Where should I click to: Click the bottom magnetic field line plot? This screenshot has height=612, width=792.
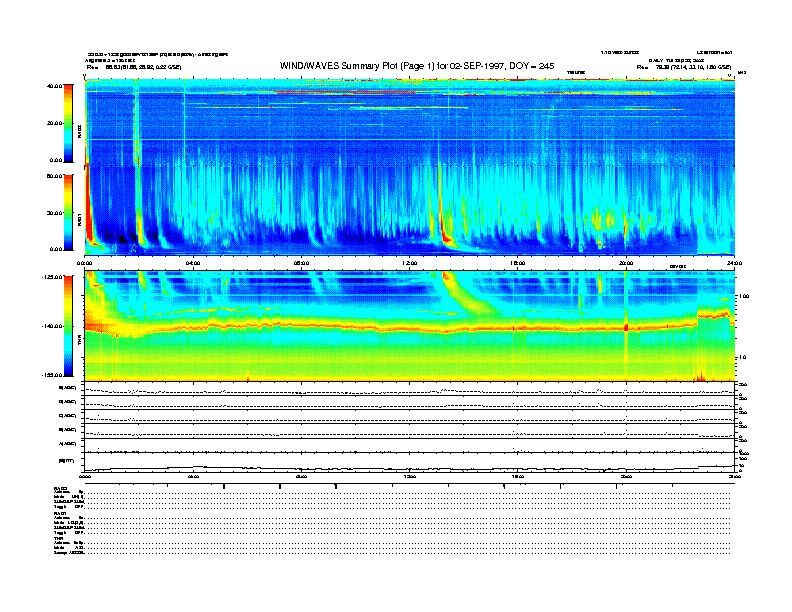pos(410,462)
